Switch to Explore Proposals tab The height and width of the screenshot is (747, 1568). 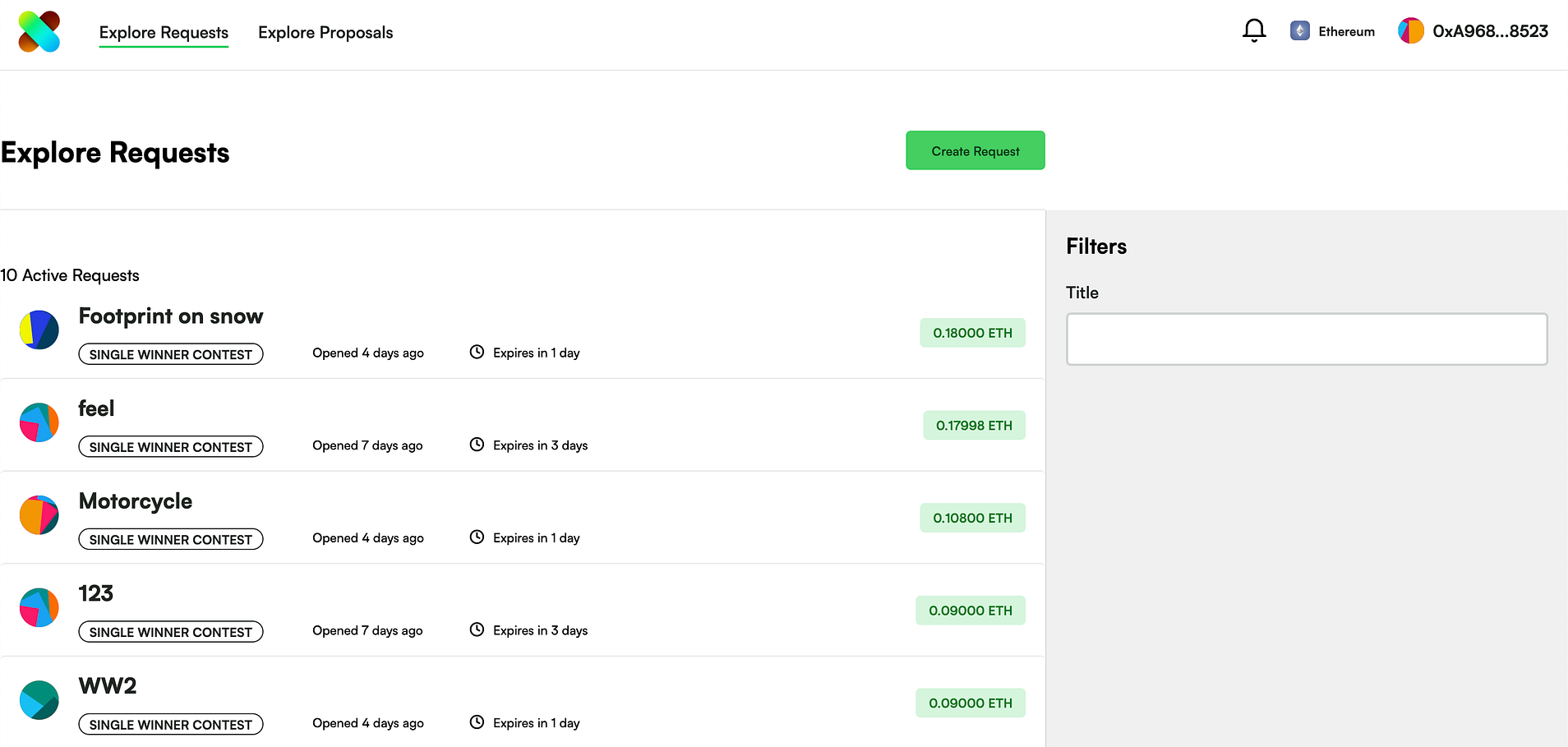coord(325,33)
